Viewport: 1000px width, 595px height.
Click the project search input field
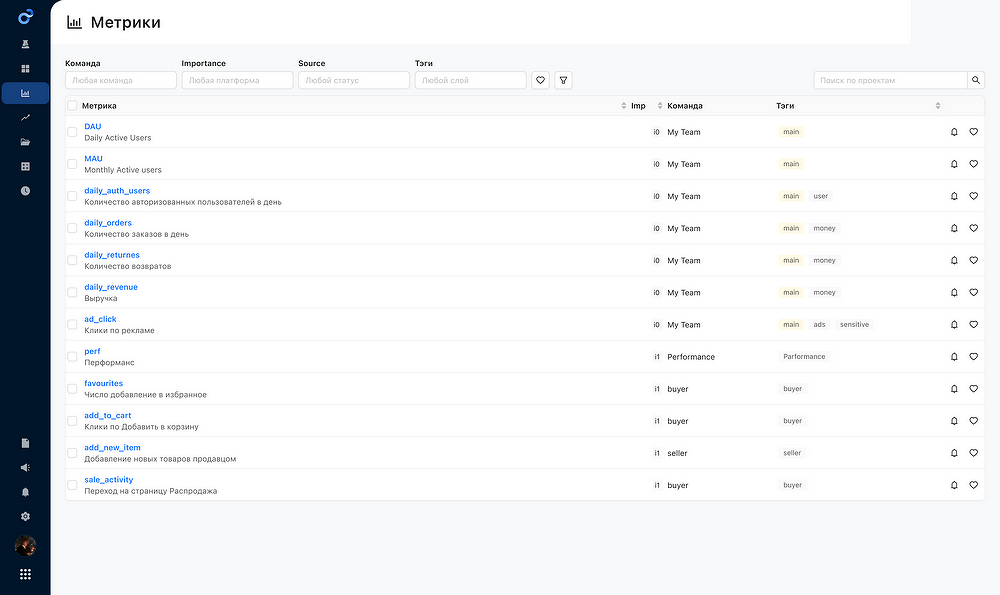click(889, 80)
